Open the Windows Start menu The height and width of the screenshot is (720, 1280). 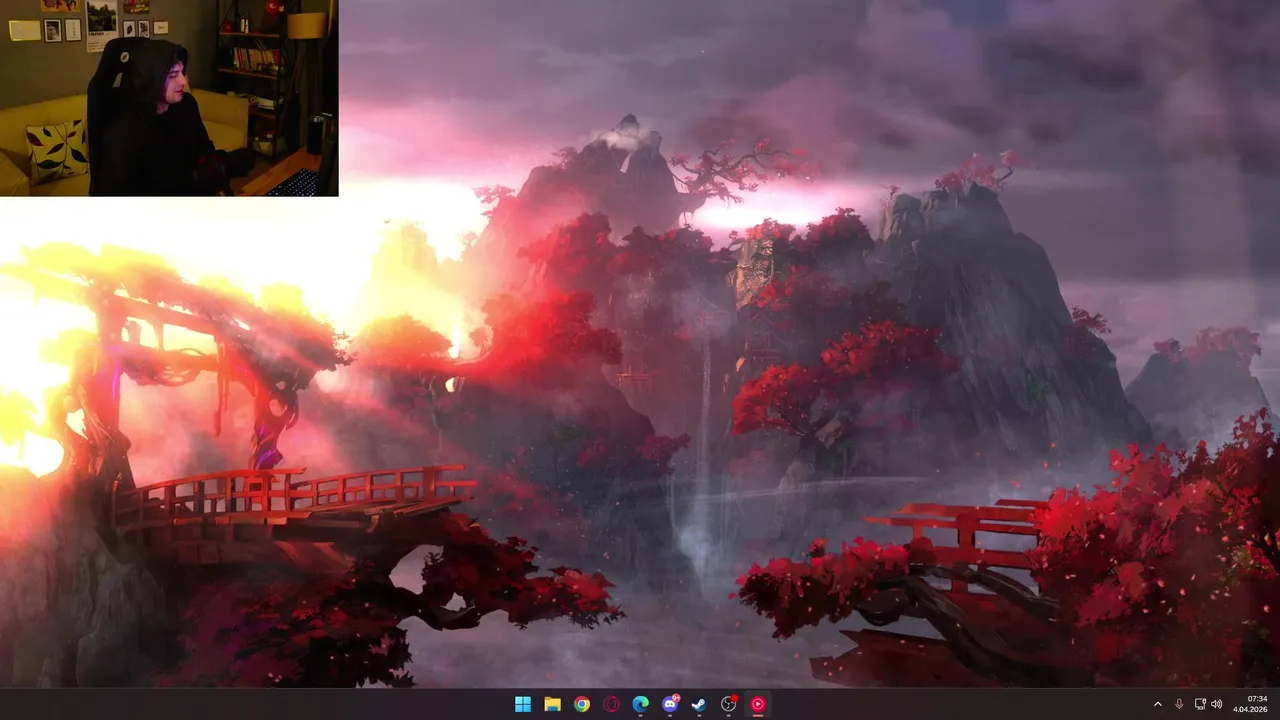click(523, 704)
